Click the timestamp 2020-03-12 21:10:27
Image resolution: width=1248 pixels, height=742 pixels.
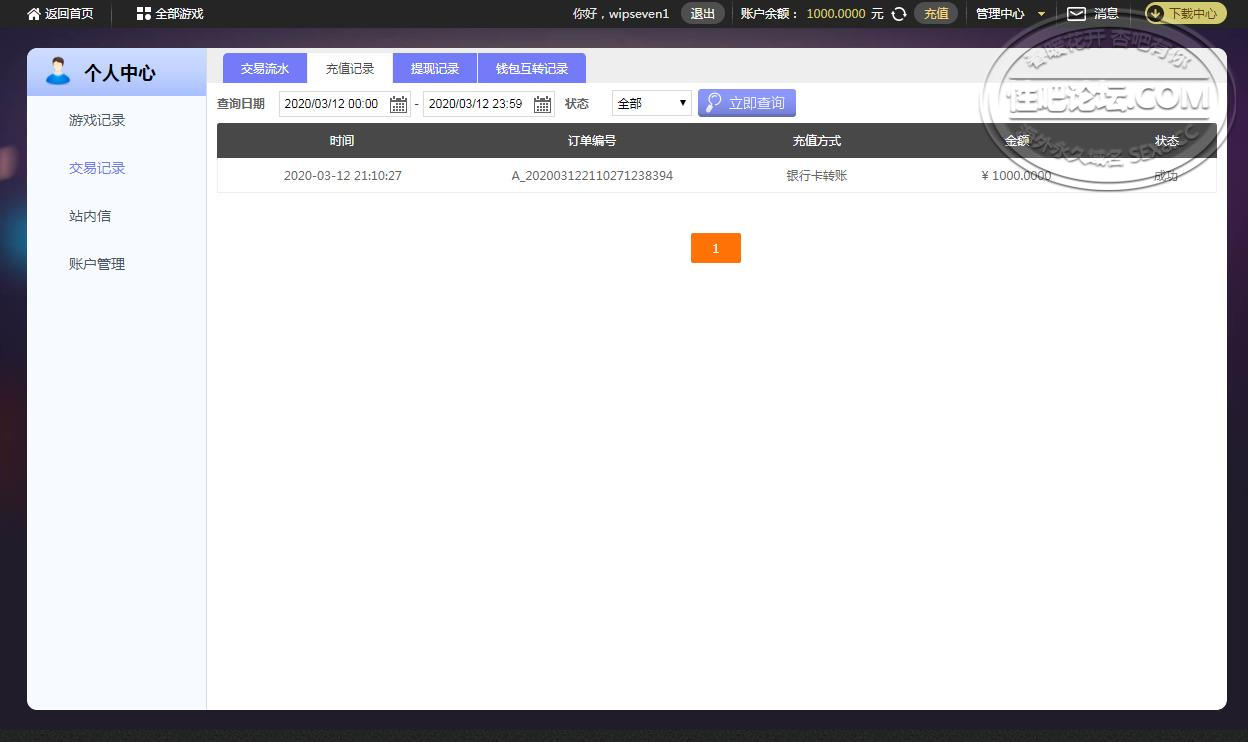[x=343, y=175]
